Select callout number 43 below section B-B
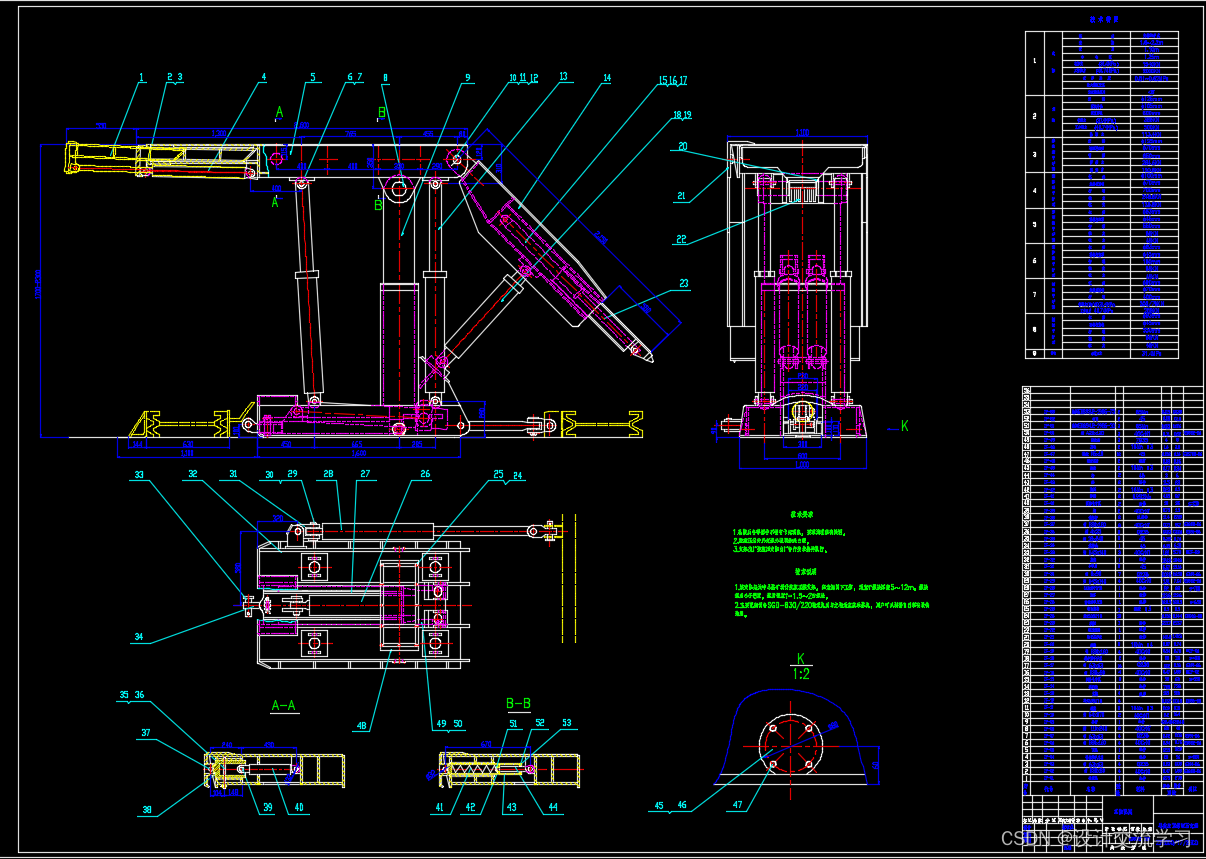 (511, 808)
